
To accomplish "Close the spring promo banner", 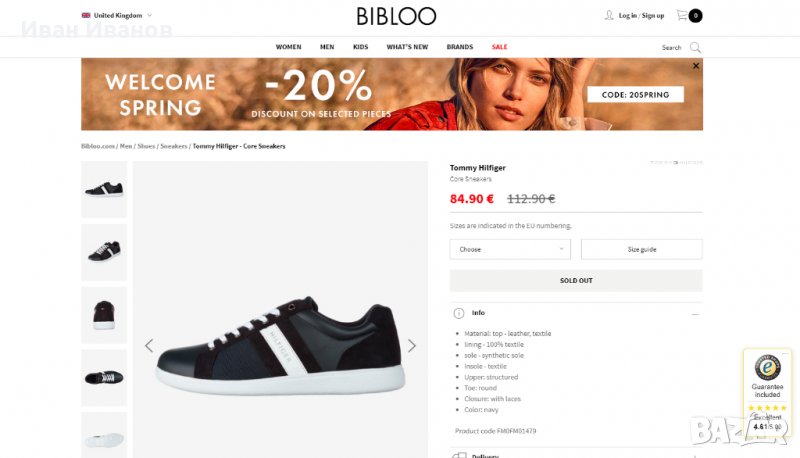I will click(x=696, y=66).
